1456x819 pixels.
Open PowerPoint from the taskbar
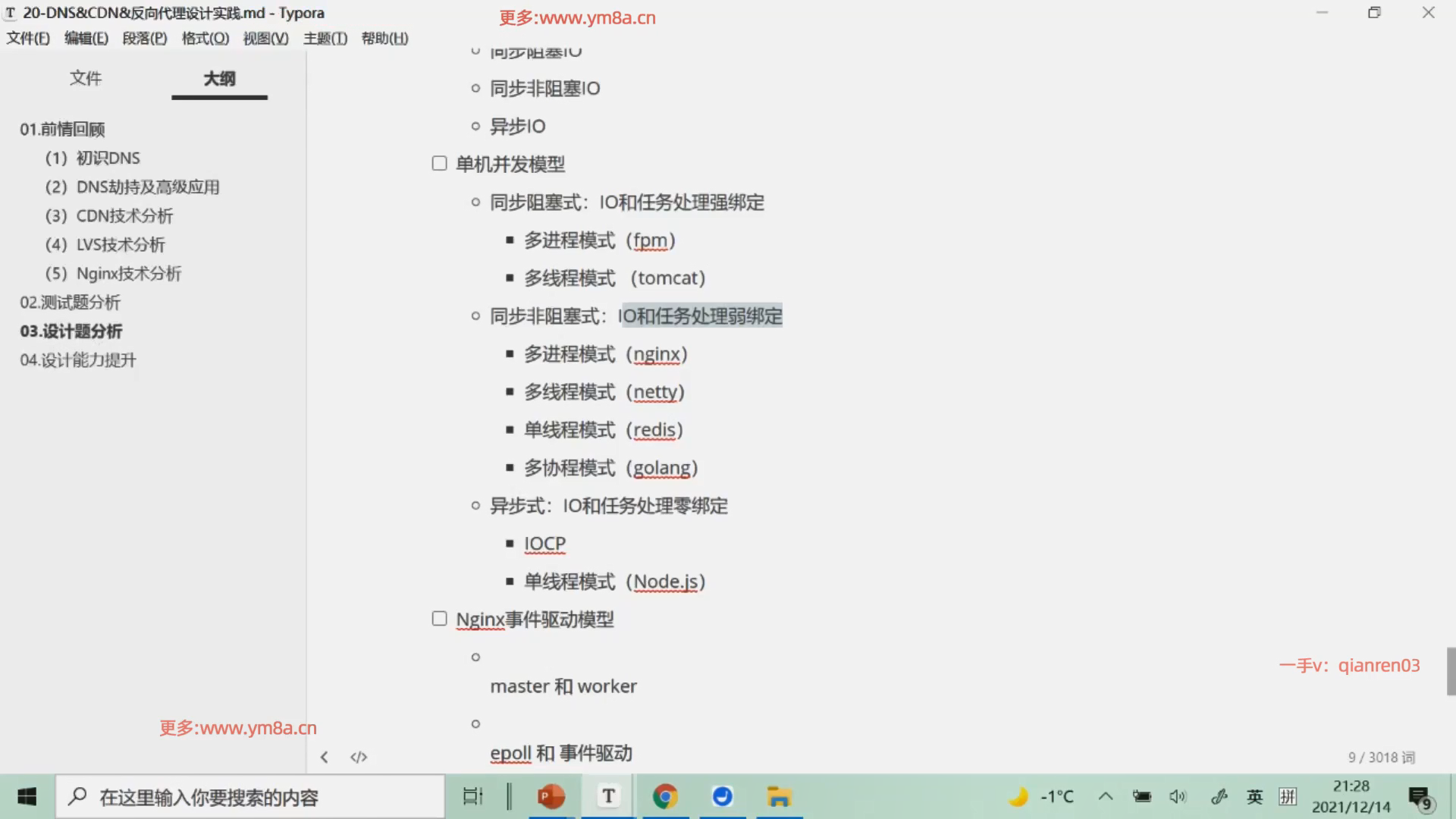[x=551, y=796]
